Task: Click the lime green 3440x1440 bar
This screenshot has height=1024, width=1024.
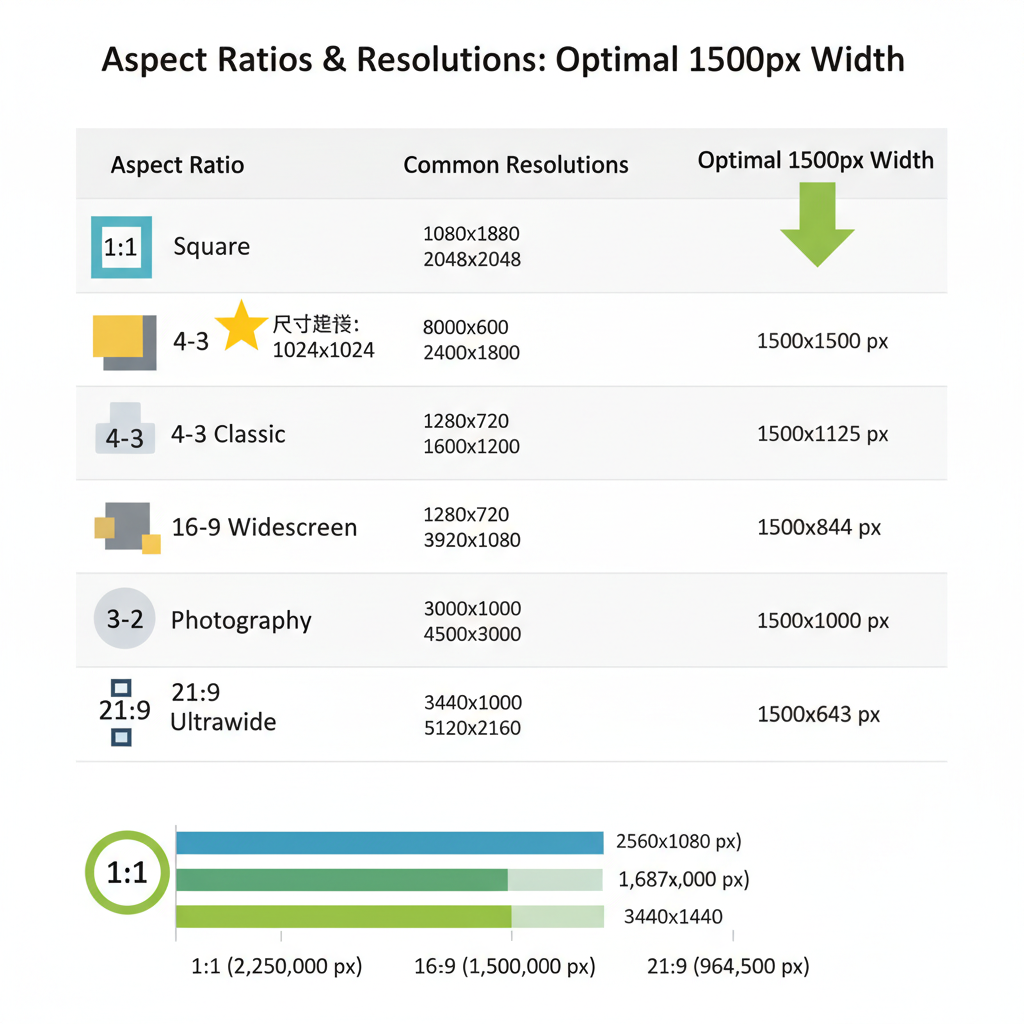Action: coord(343,916)
